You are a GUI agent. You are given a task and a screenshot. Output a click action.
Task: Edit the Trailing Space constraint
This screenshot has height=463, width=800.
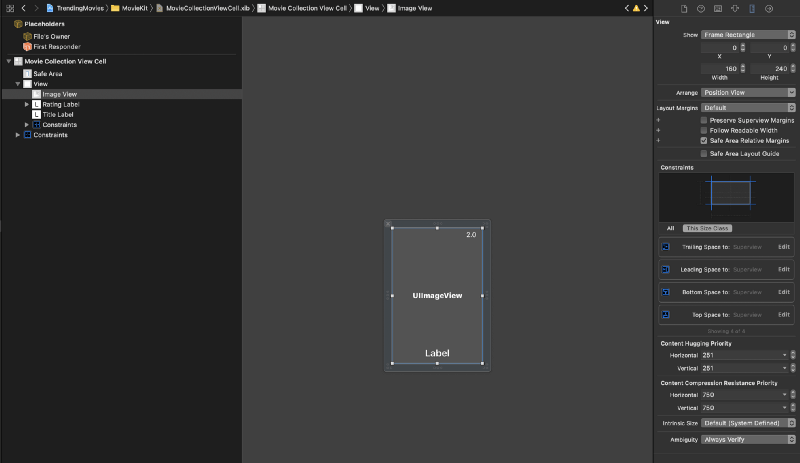(783, 246)
